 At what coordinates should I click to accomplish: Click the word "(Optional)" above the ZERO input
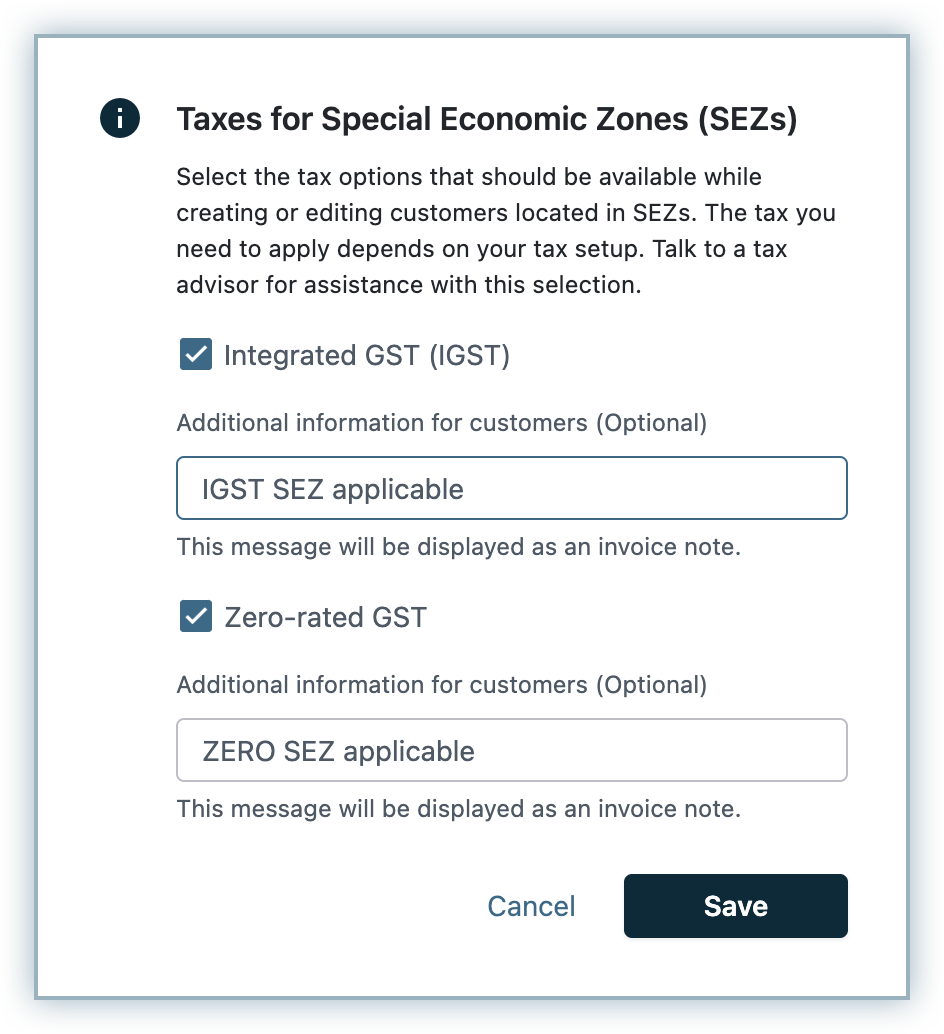pyautogui.click(x=651, y=685)
